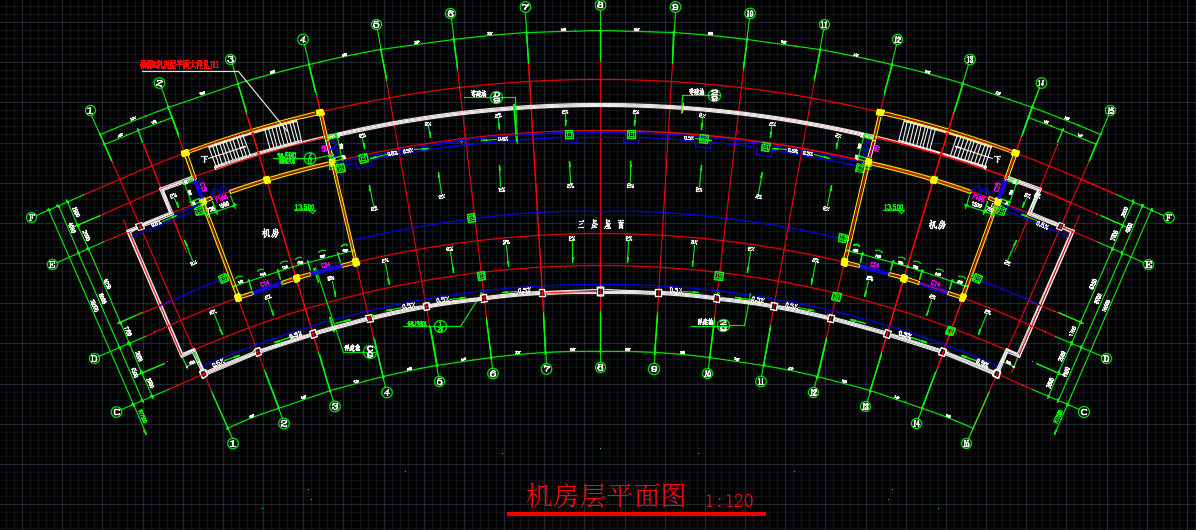Click axis bubble 6 on the lower arc
The width and height of the screenshot is (1196, 530).
tap(493, 374)
